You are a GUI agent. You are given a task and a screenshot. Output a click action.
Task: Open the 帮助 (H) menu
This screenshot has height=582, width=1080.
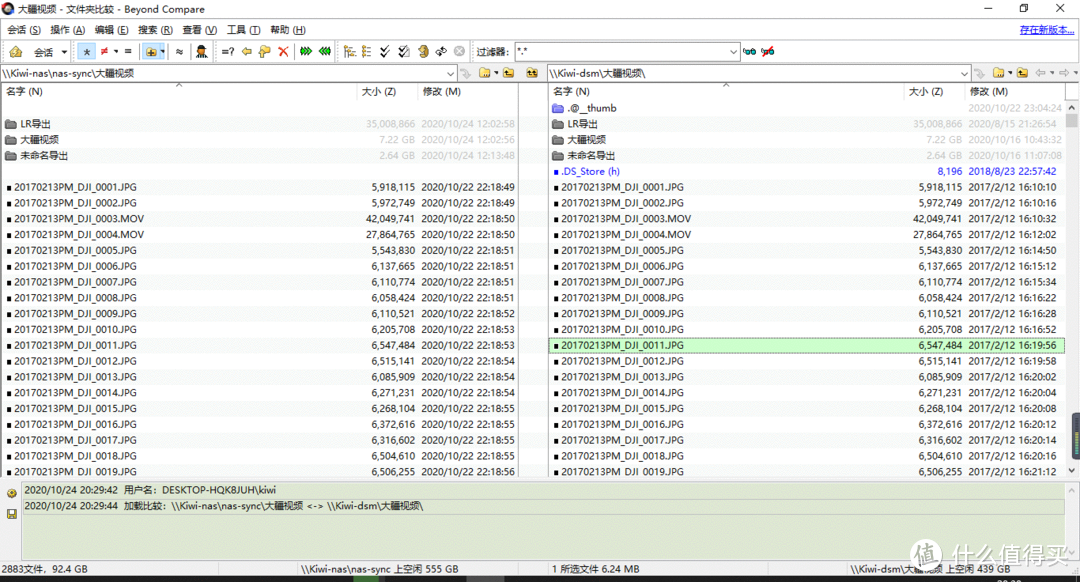point(287,30)
